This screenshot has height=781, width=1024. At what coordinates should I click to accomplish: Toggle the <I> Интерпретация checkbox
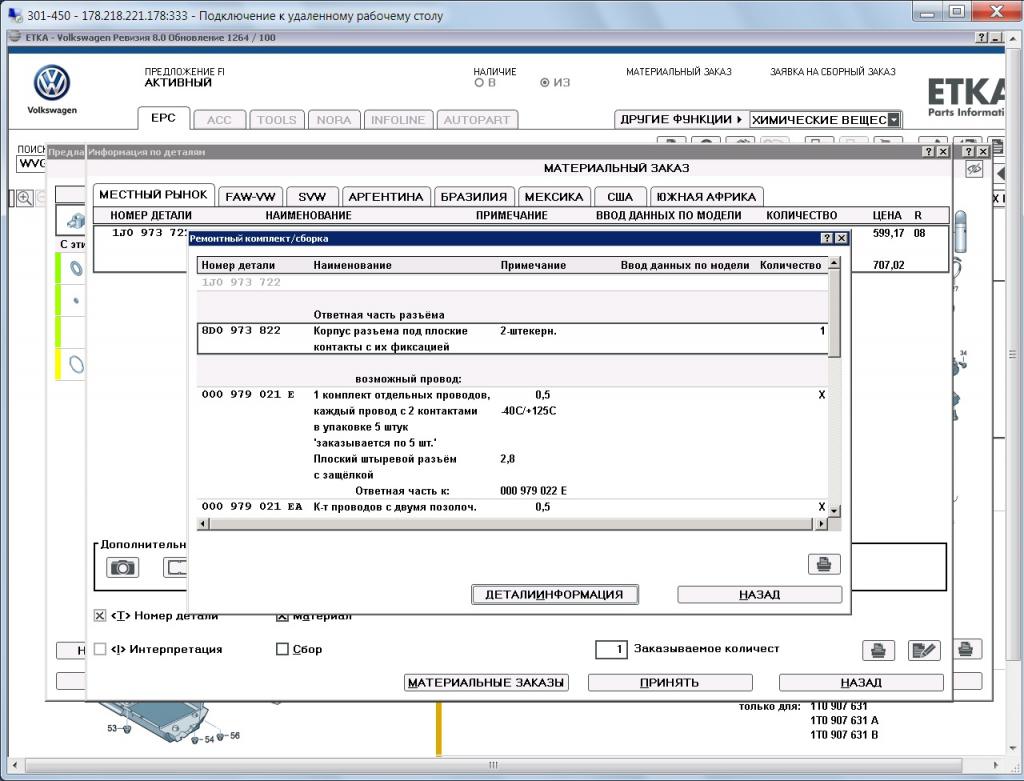click(100, 649)
